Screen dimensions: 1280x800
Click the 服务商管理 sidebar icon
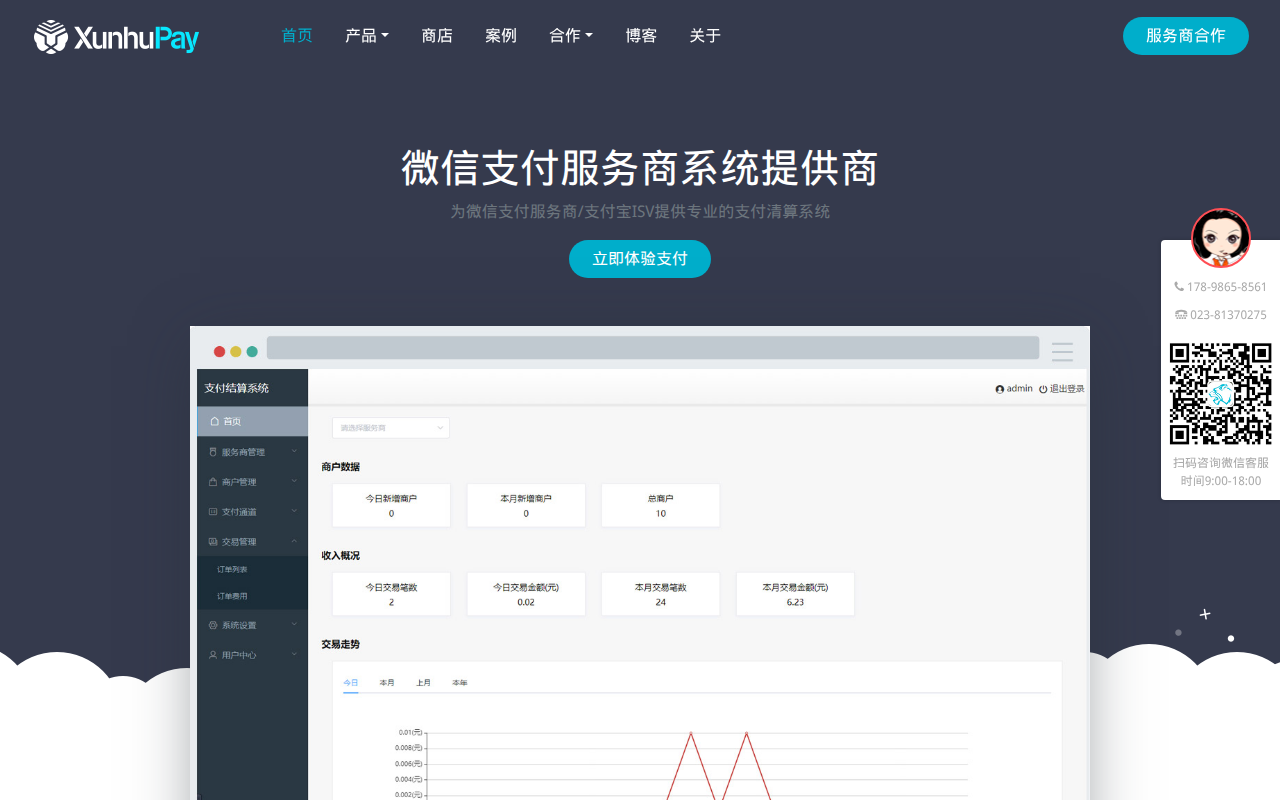(x=213, y=452)
